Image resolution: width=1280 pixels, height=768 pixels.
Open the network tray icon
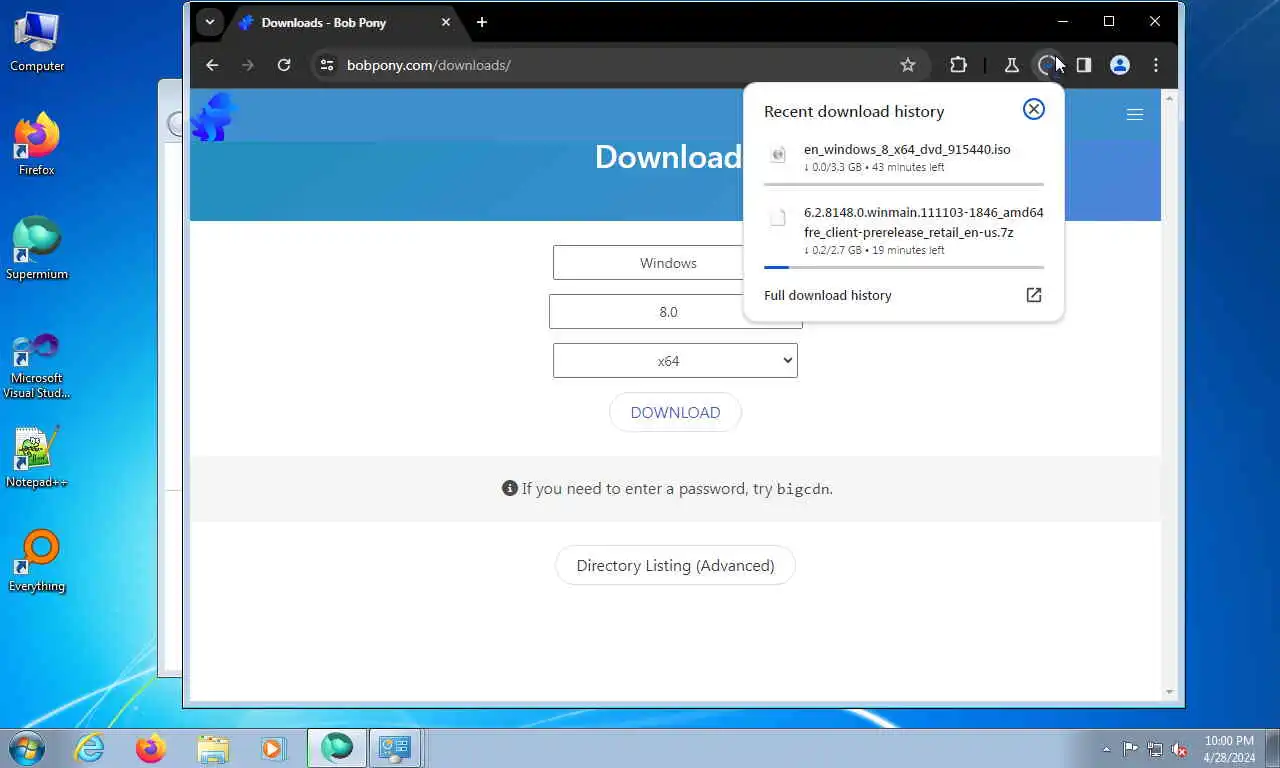pyautogui.click(x=1155, y=749)
